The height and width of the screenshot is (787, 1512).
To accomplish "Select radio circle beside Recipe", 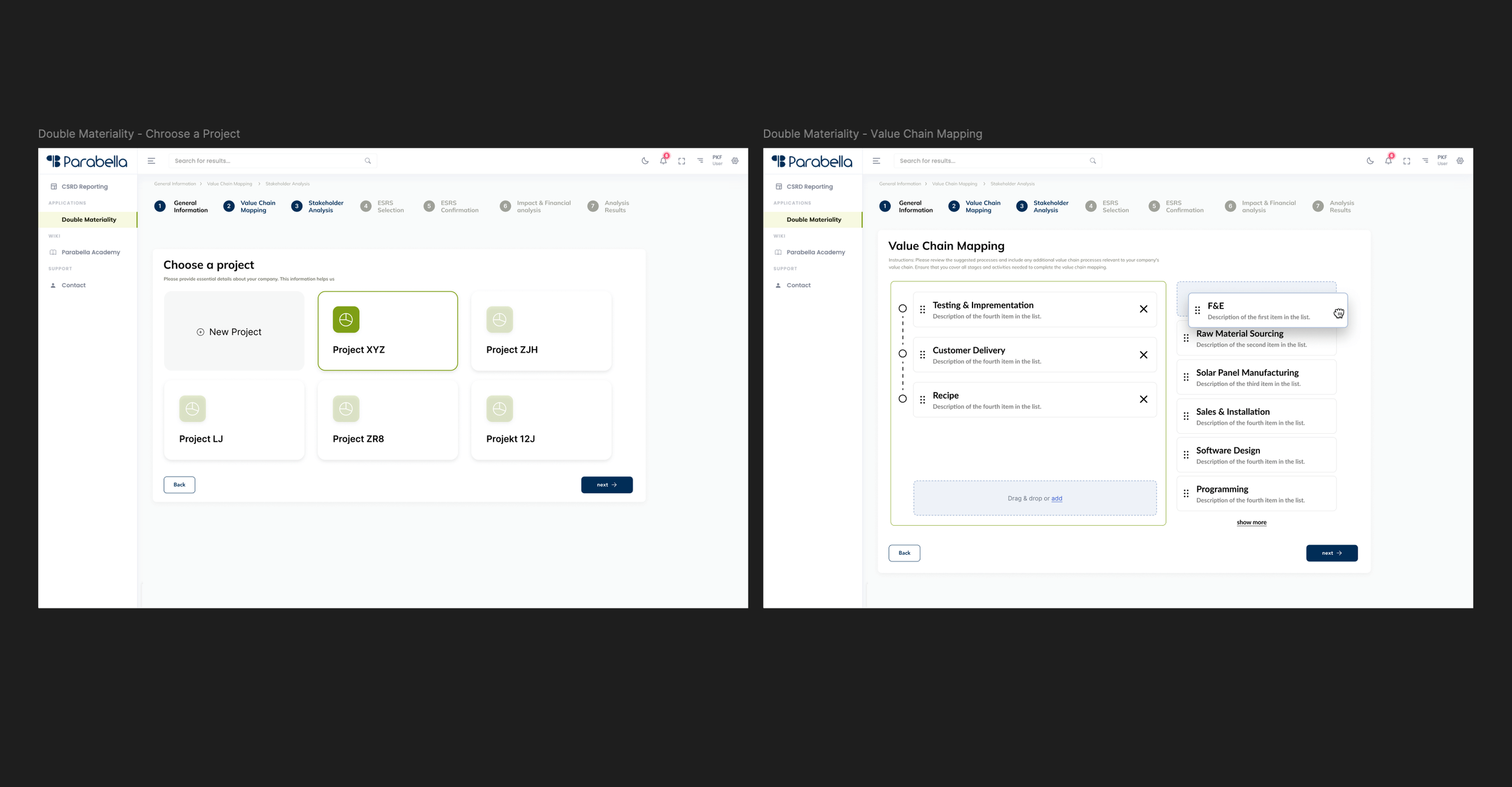I will tap(902, 399).
